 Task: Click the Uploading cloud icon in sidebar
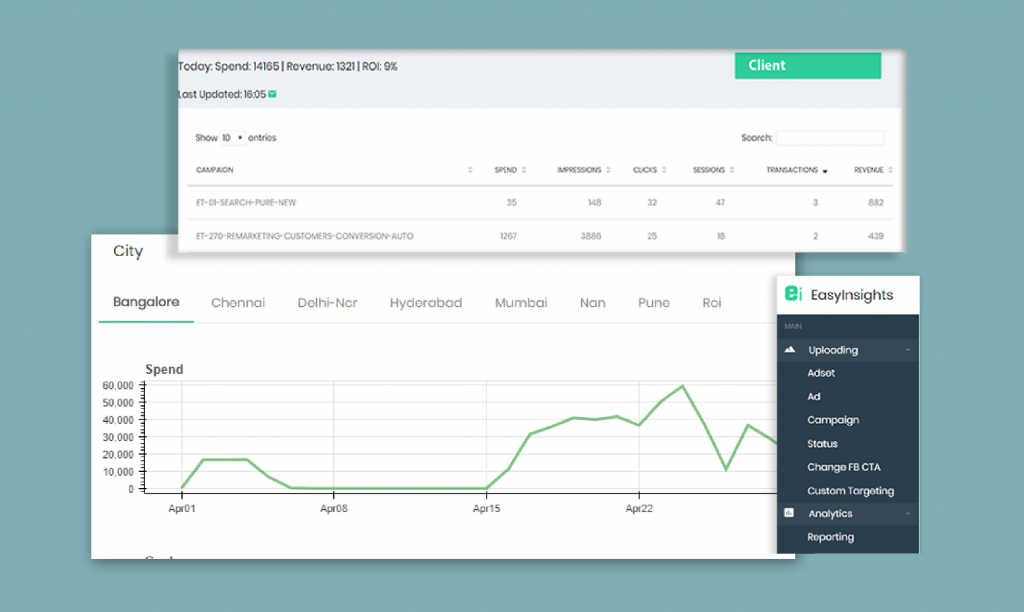pos(790,349)
